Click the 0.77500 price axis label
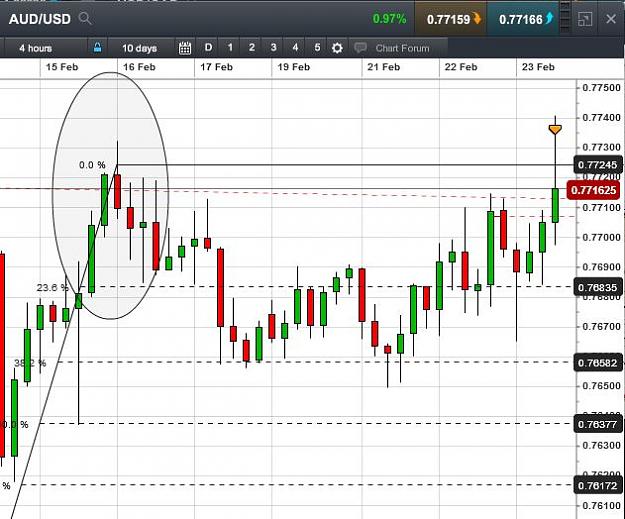625x519 pixels. (x=601, y=88)
